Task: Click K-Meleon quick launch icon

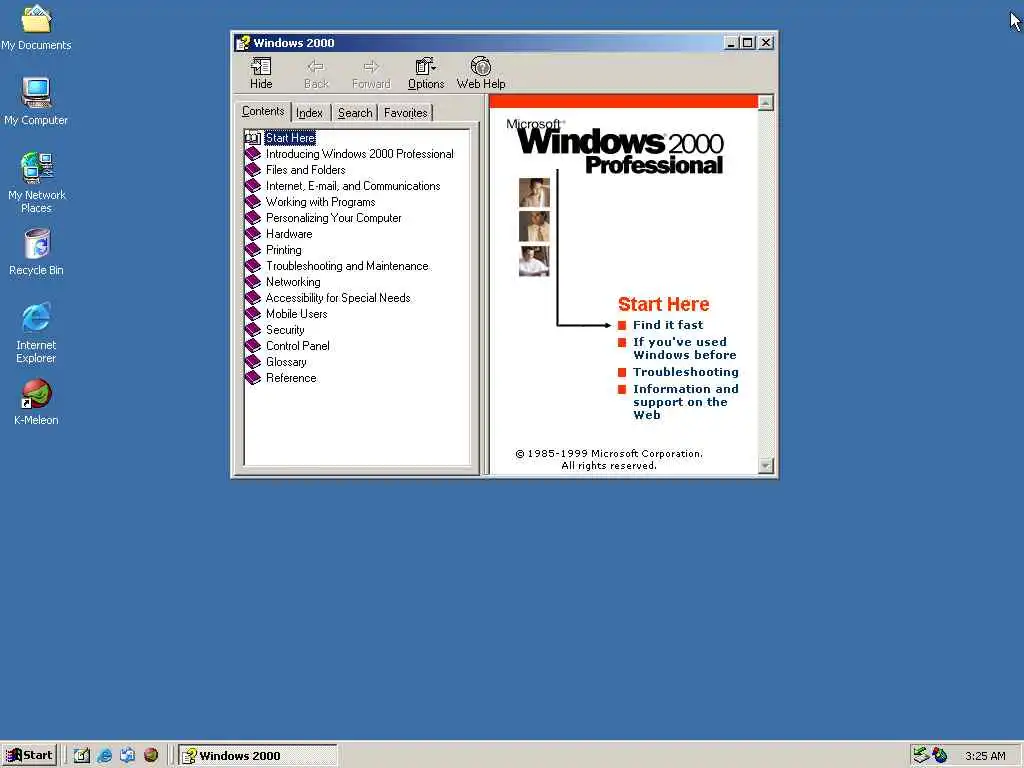Action: click(x=151, y=755)
